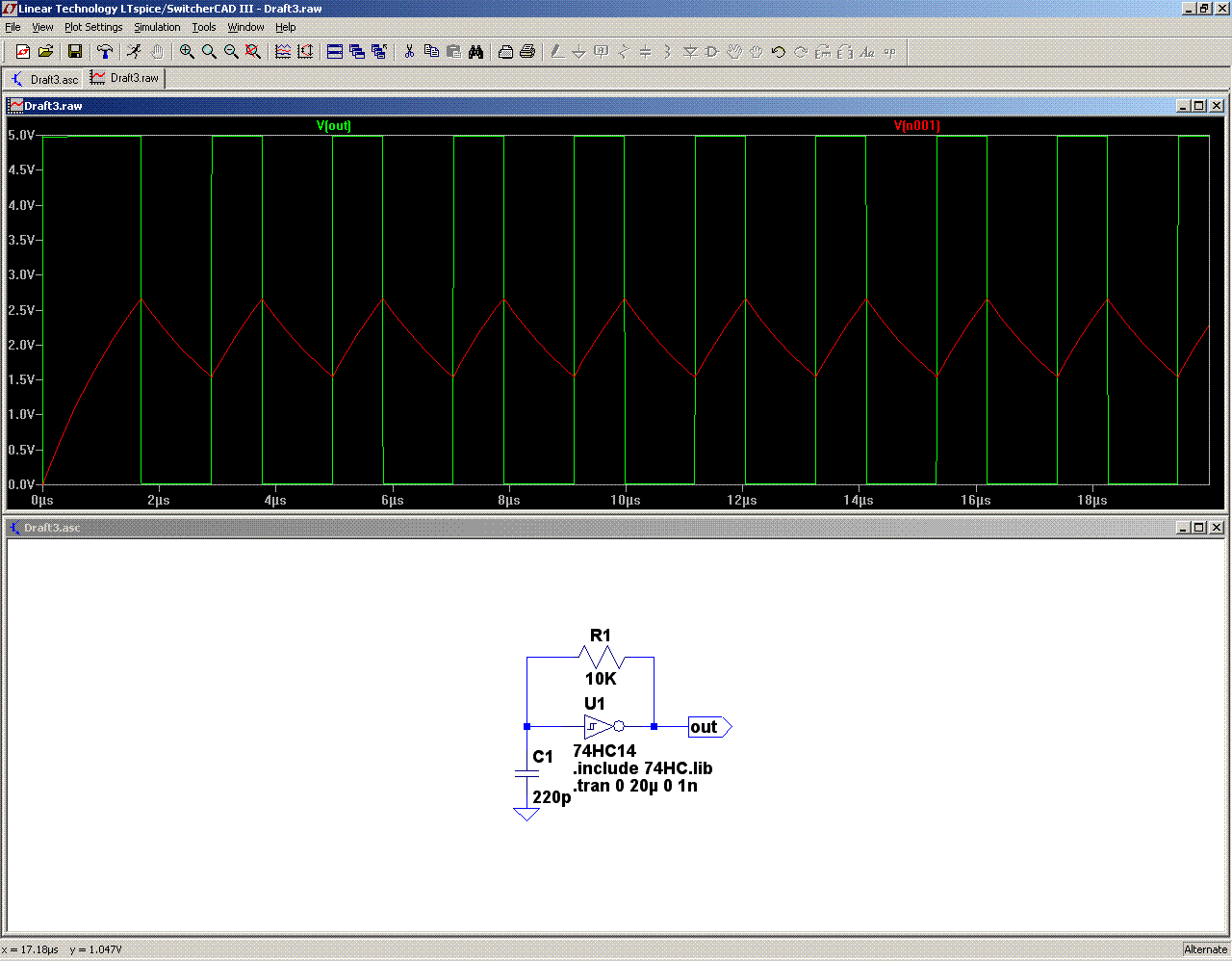
Task: Click the R1 resistor symbol in schematic
Action: point(601,658)
